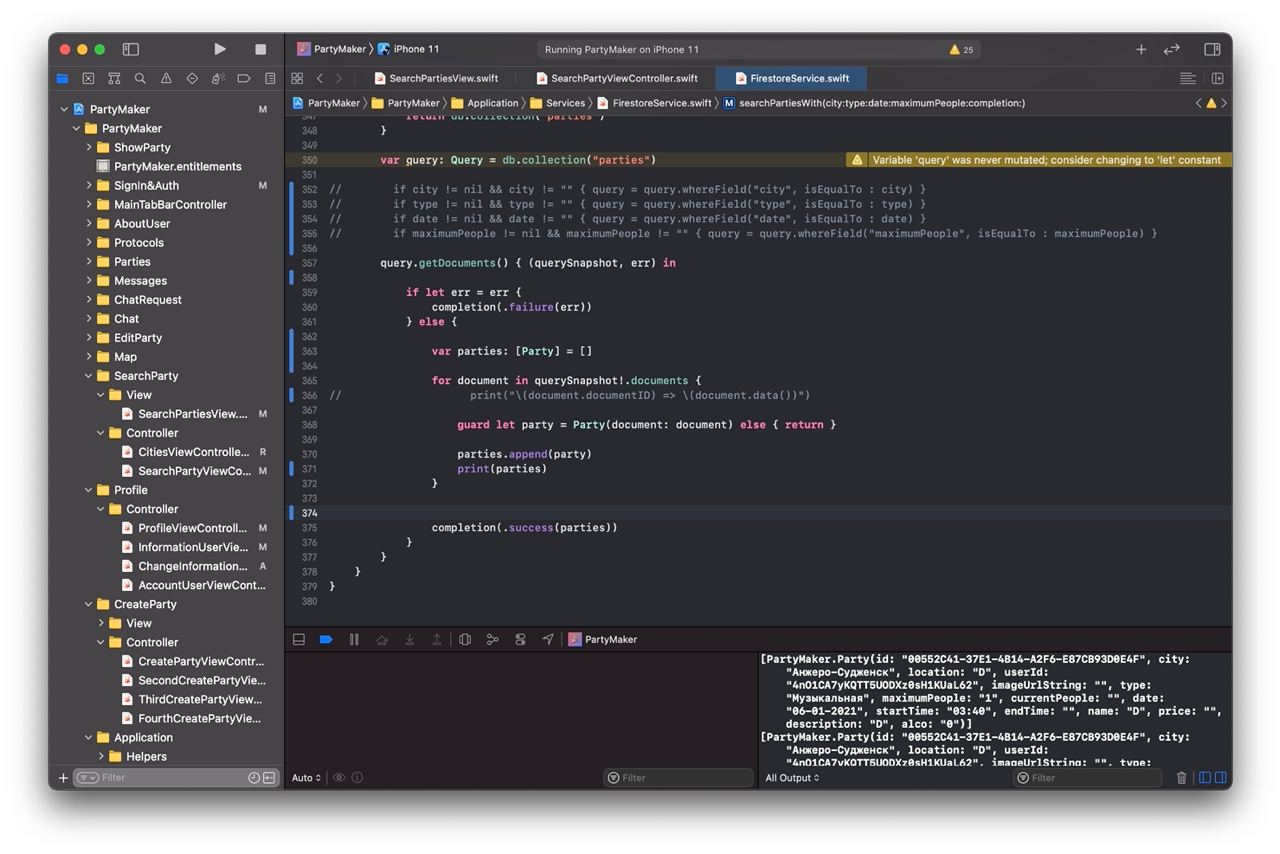Open All Output console selector
The height and width of the screenshot is (854, 1280).
[x=793, y=778]
